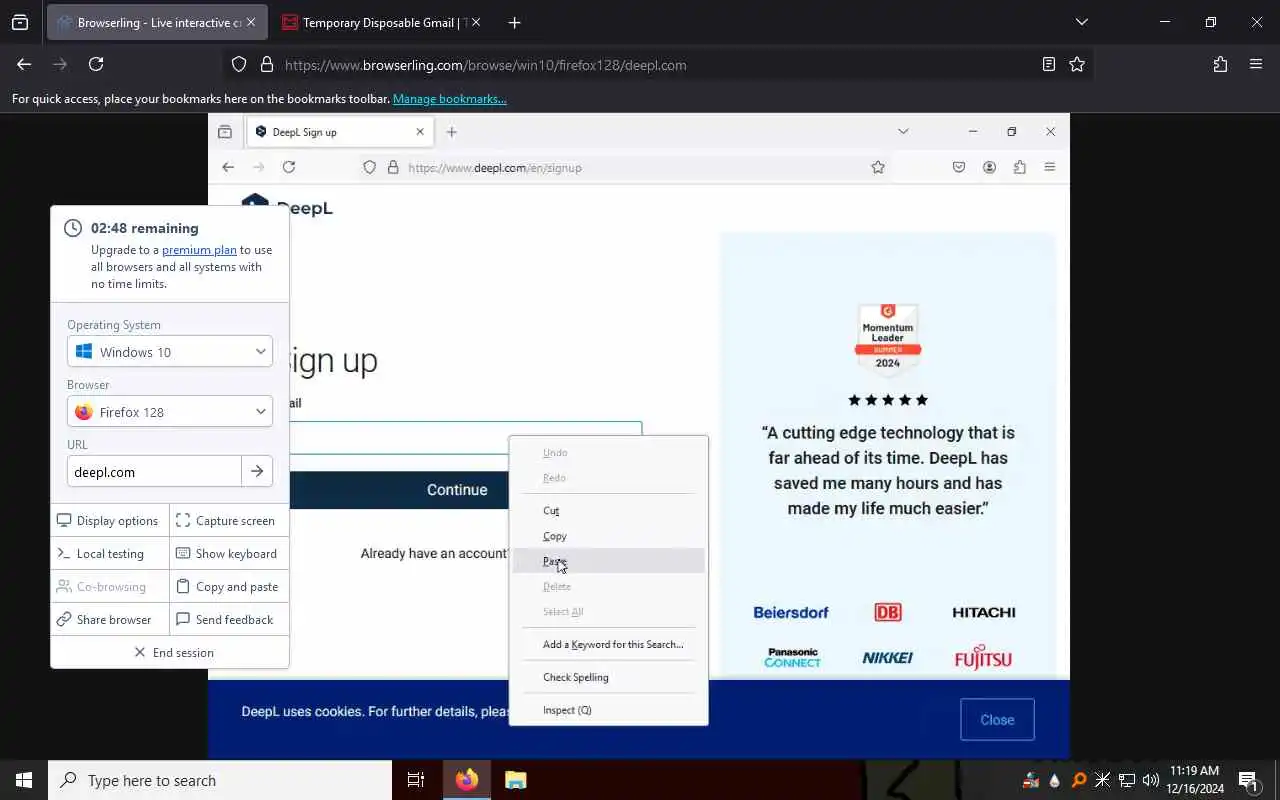The image size is (1280, 800).
Task: Expand the inner browser tab list chevron
Action: [903, 132]
